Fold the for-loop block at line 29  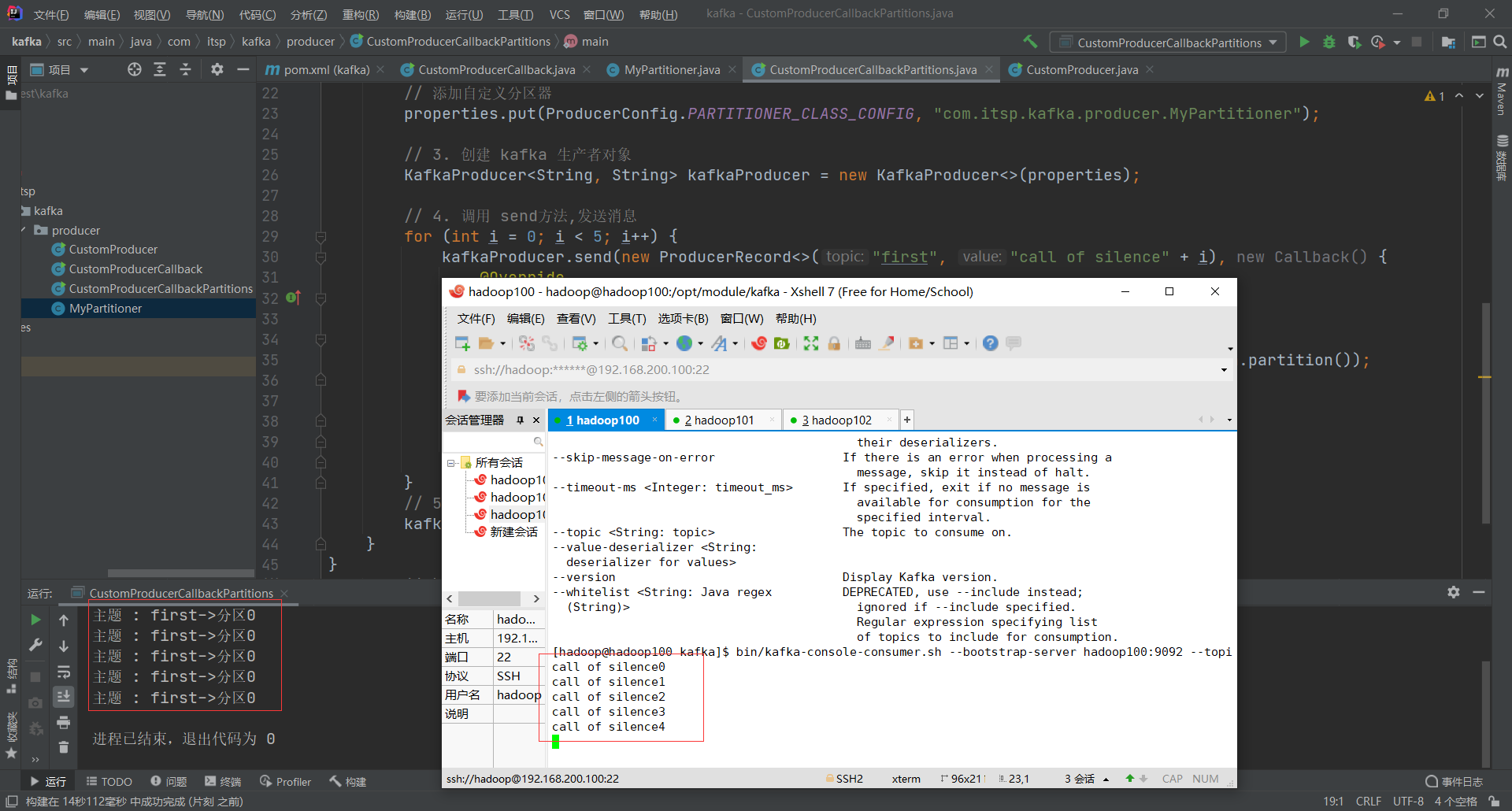[321, 237]
